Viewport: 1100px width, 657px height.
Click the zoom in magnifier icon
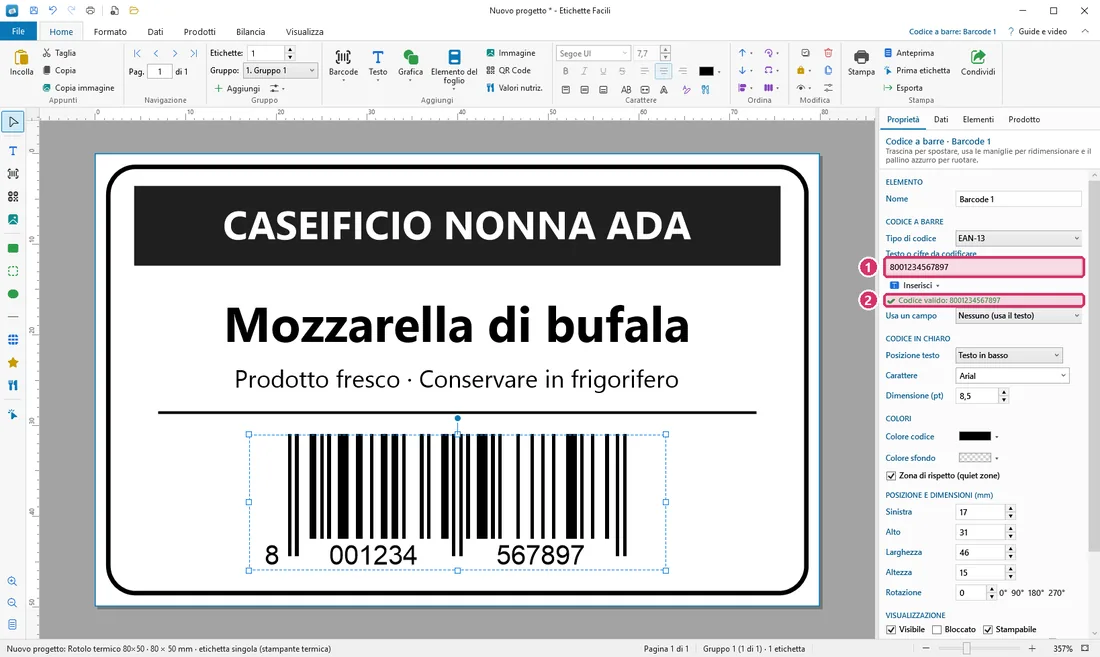click(x=13, y=581)
